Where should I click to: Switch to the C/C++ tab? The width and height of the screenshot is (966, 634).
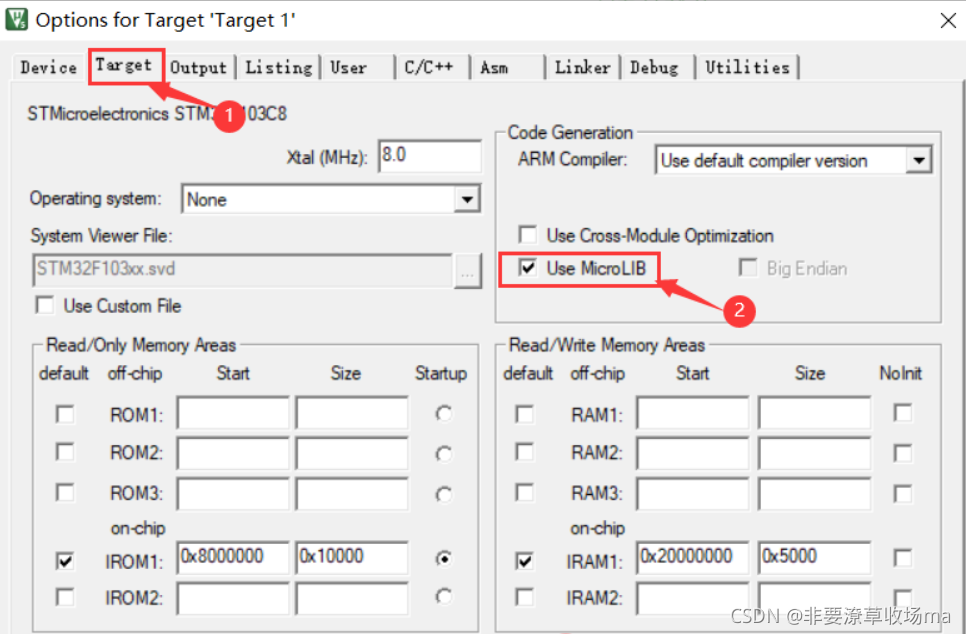tap(429, 67)
